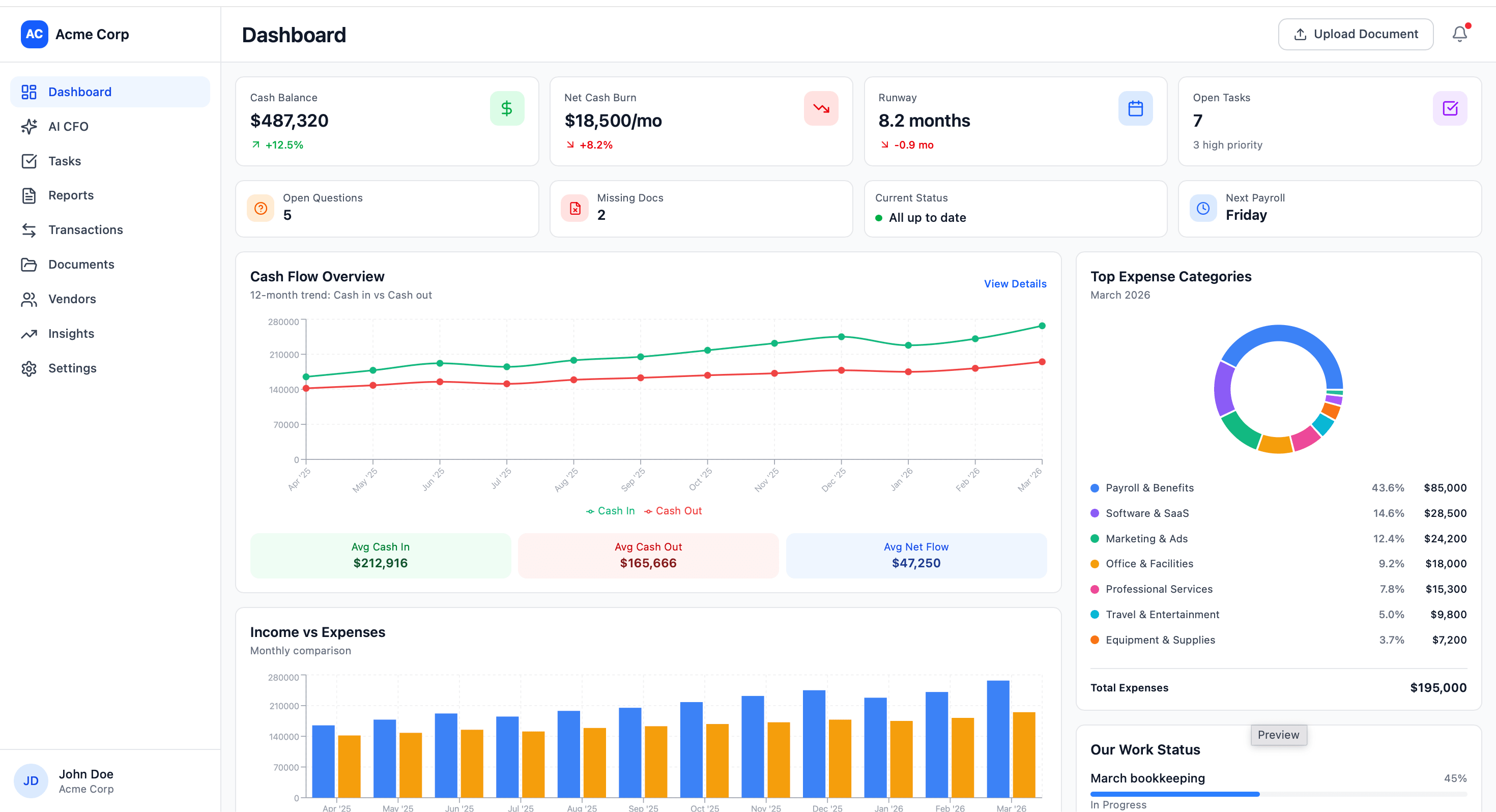Click the Equipment & Supplies expense row
The image size is (1496, 812).
click(x=1278, y=640)
